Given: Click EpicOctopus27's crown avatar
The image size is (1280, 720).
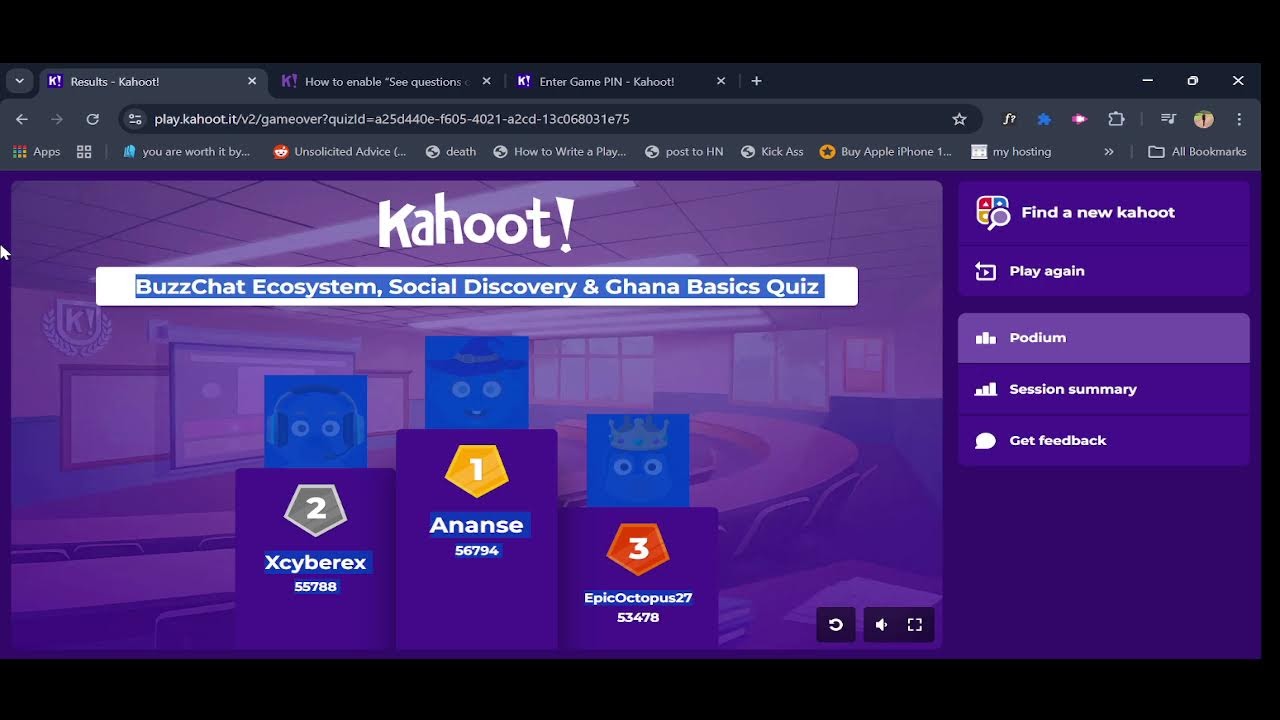Looking at the screenshot, I should 638,460.
